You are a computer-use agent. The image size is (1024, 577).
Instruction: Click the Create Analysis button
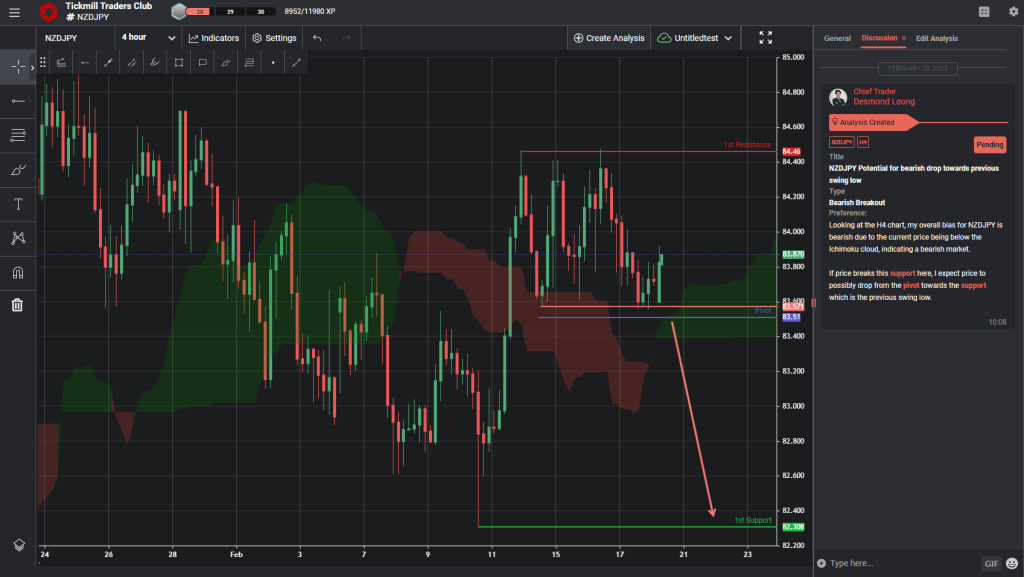(x=612, y=37)
